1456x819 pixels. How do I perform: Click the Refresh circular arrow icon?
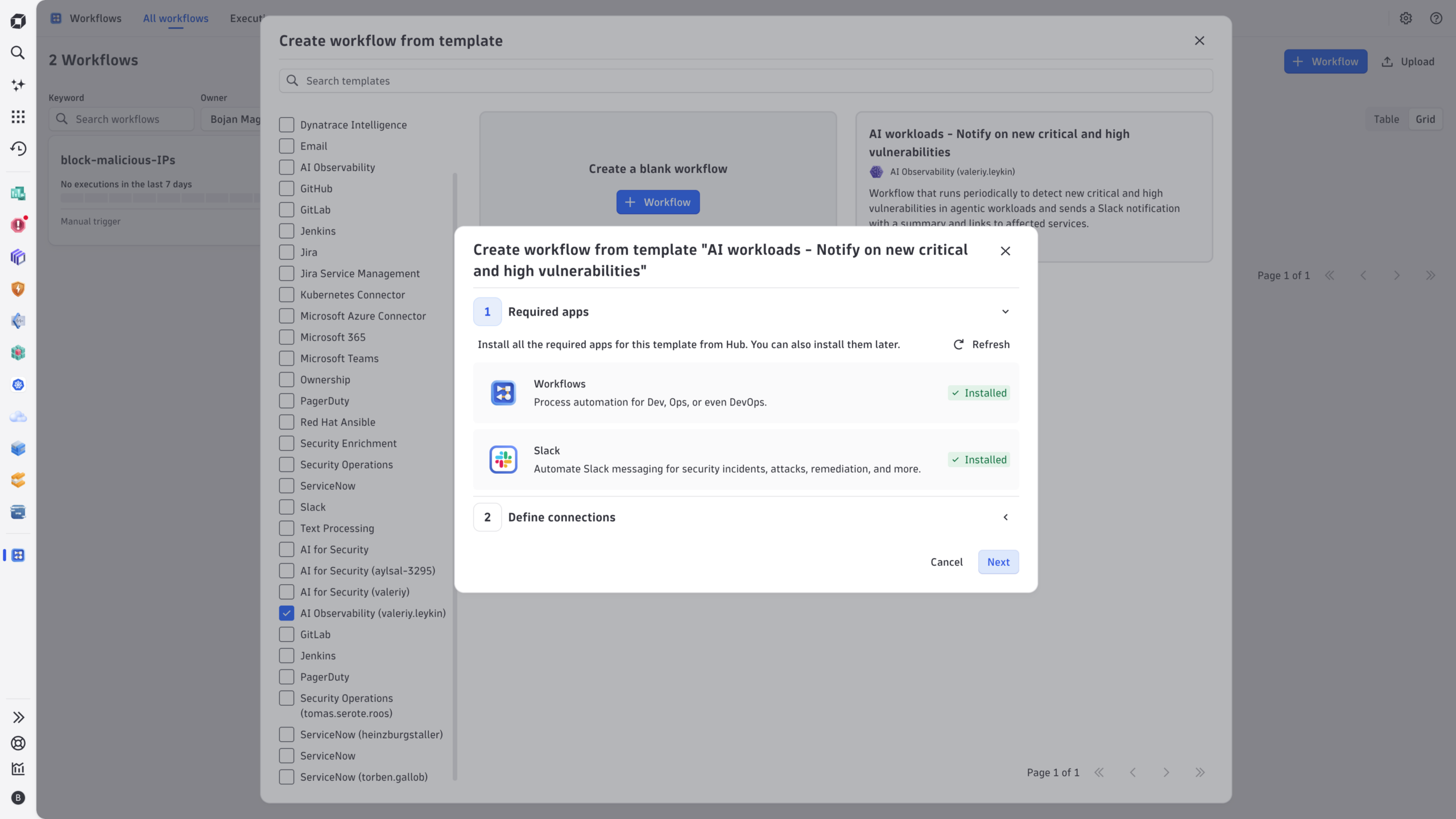tap(958, 345)
